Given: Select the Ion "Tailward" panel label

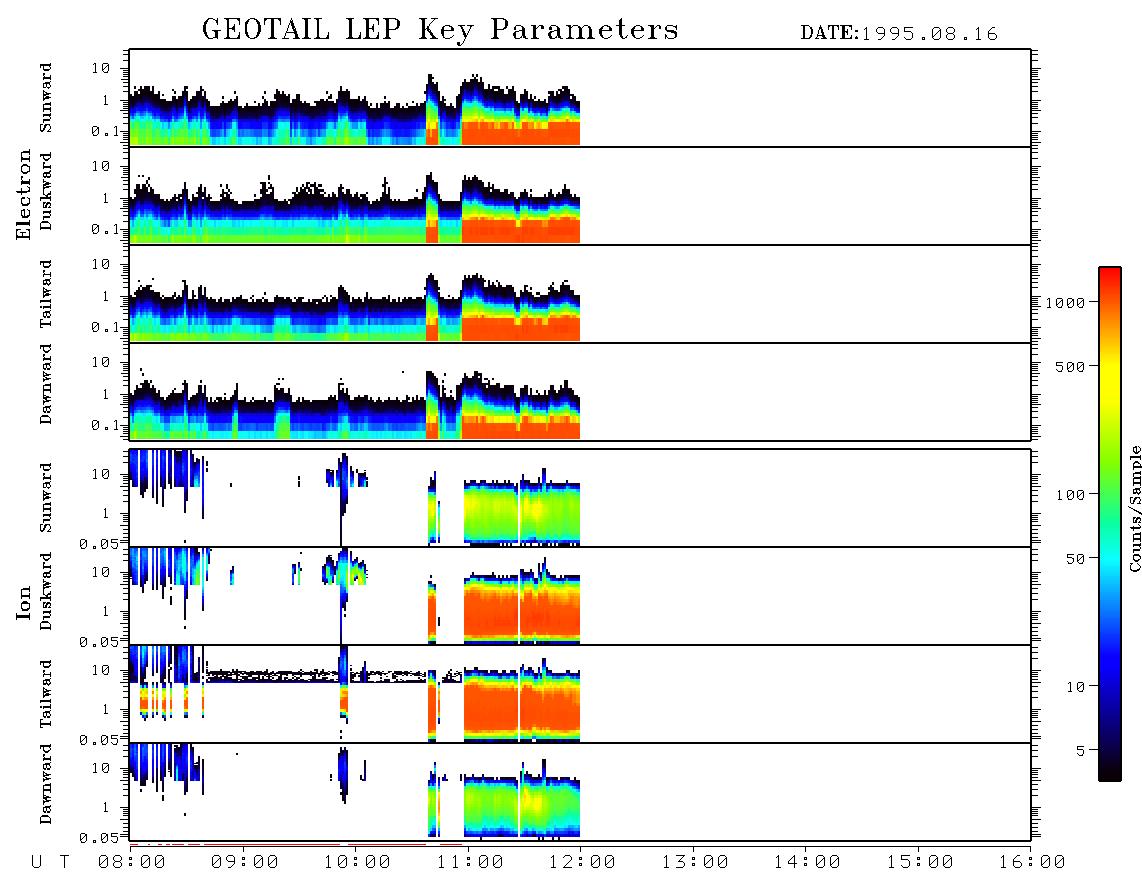Looking at the screenshot, I should coord(46,694).
